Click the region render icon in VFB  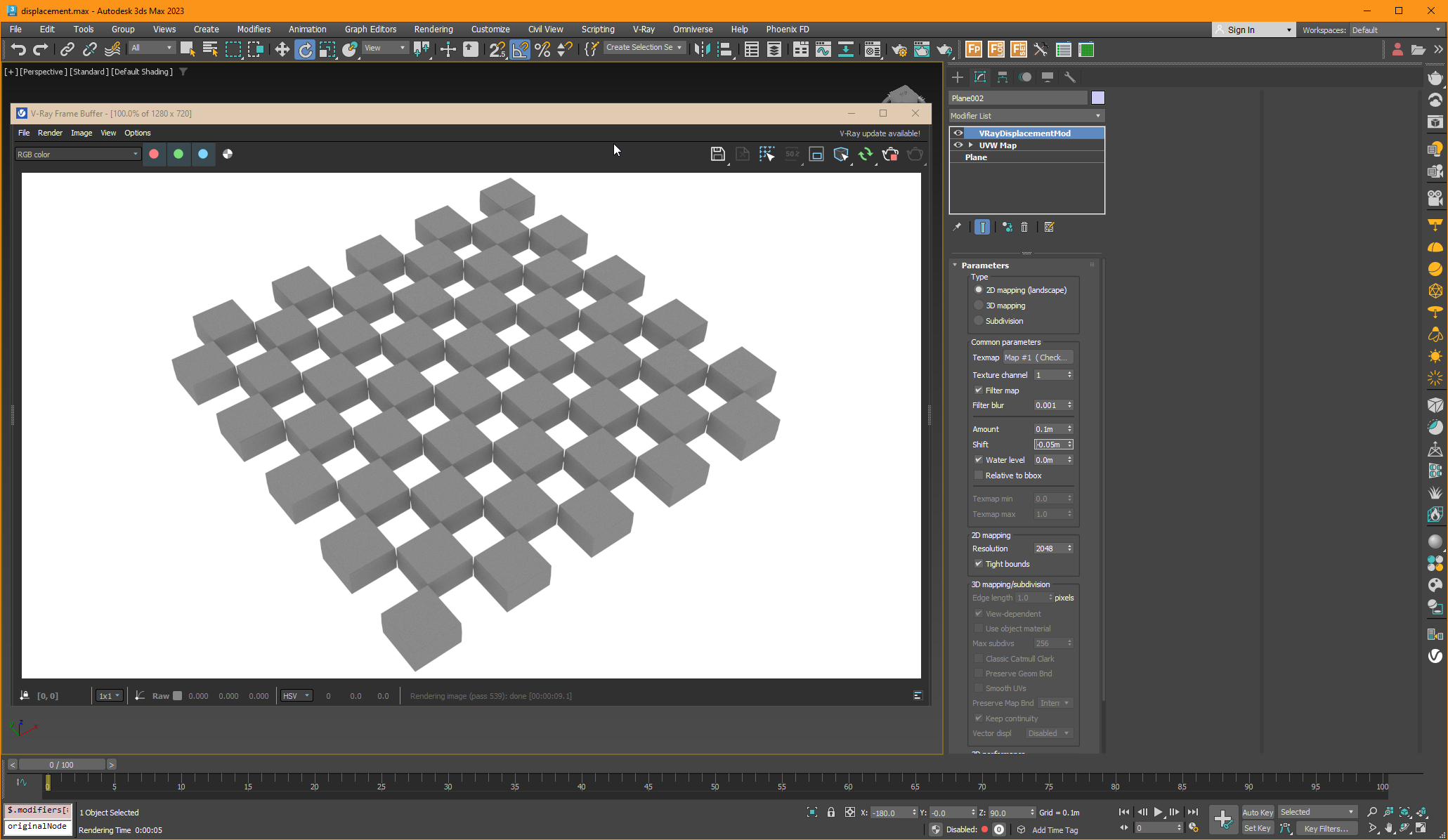coord(768,154)
